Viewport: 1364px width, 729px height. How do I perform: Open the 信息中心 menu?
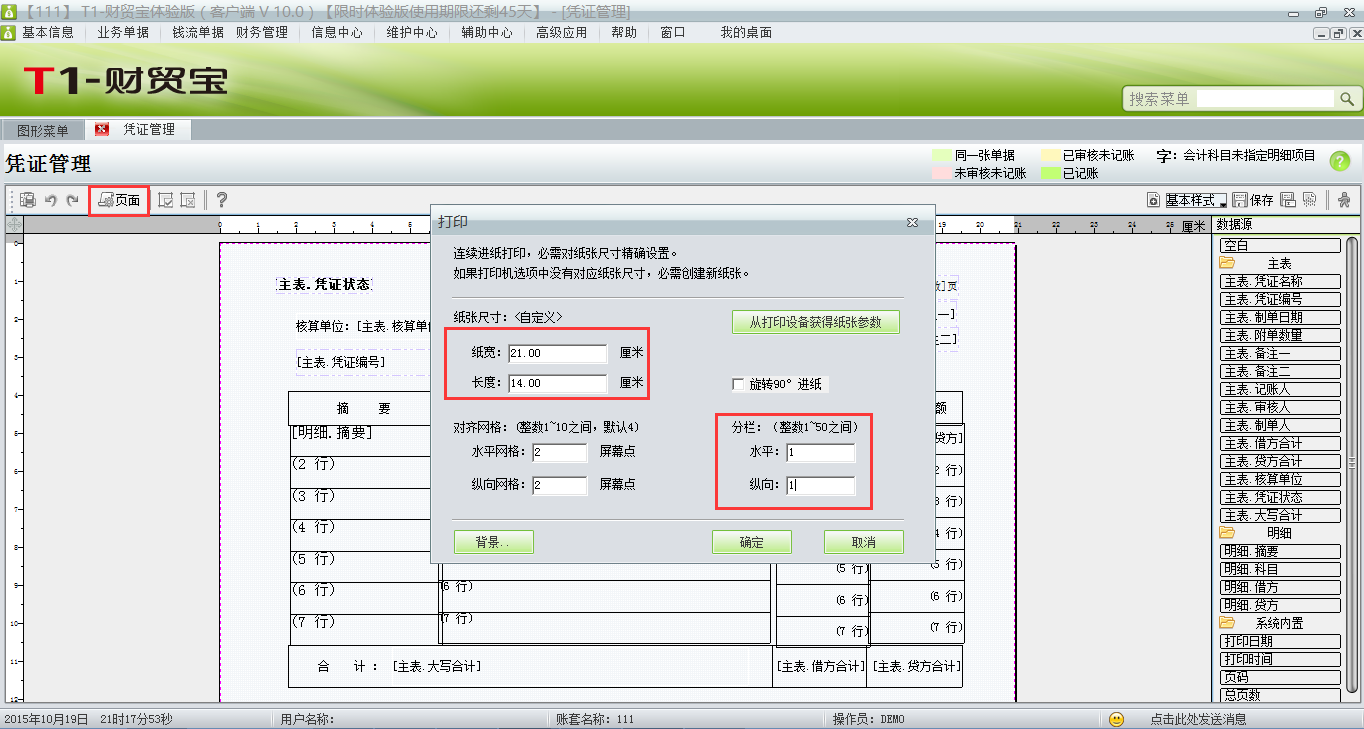pos(337,32)
